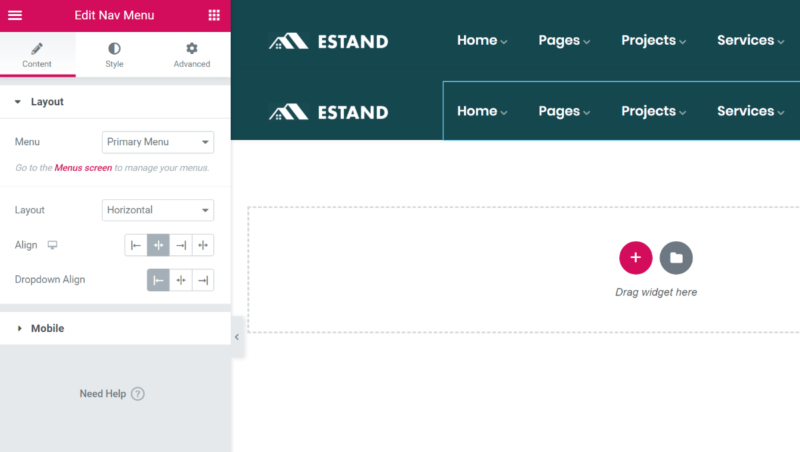Open the Layout dropdown showing Horizontal

(x=158, y=210)
